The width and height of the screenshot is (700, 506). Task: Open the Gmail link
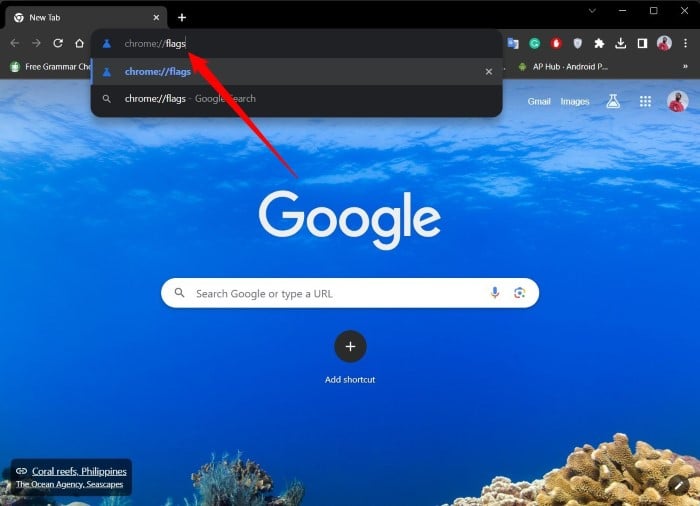pos(539,101)
